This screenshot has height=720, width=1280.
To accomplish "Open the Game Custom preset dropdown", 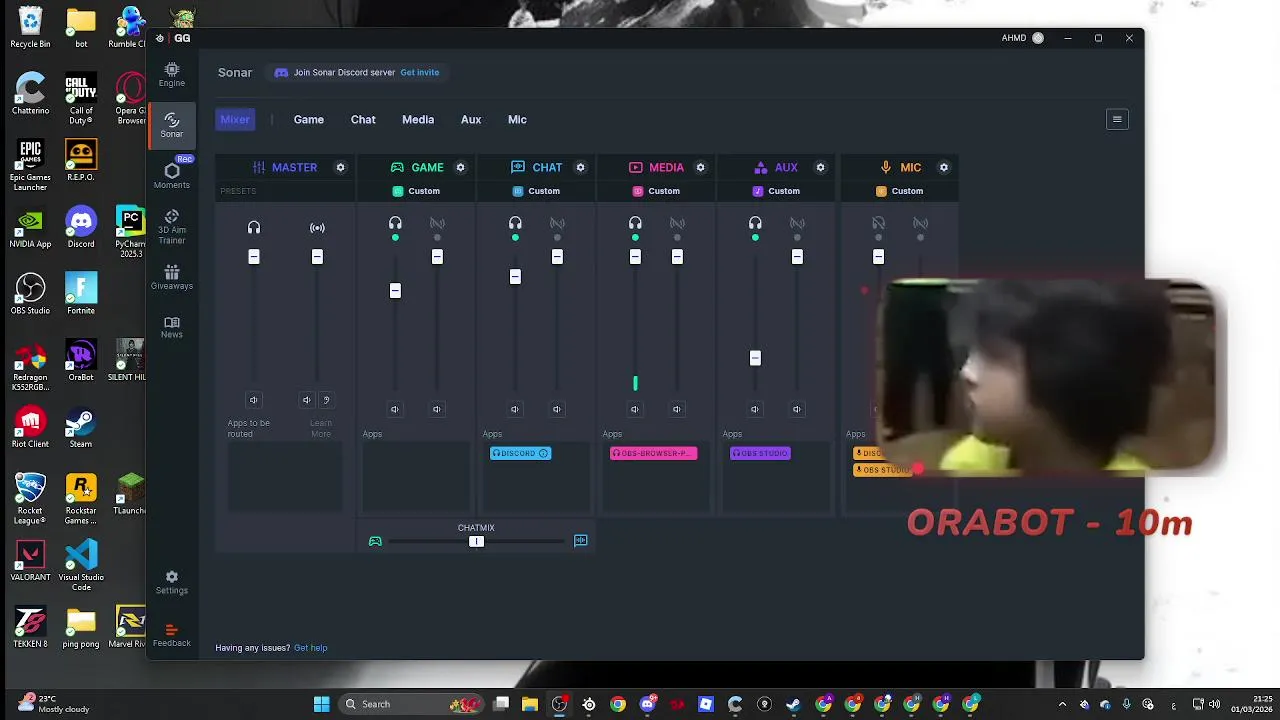I will (416, 191).
